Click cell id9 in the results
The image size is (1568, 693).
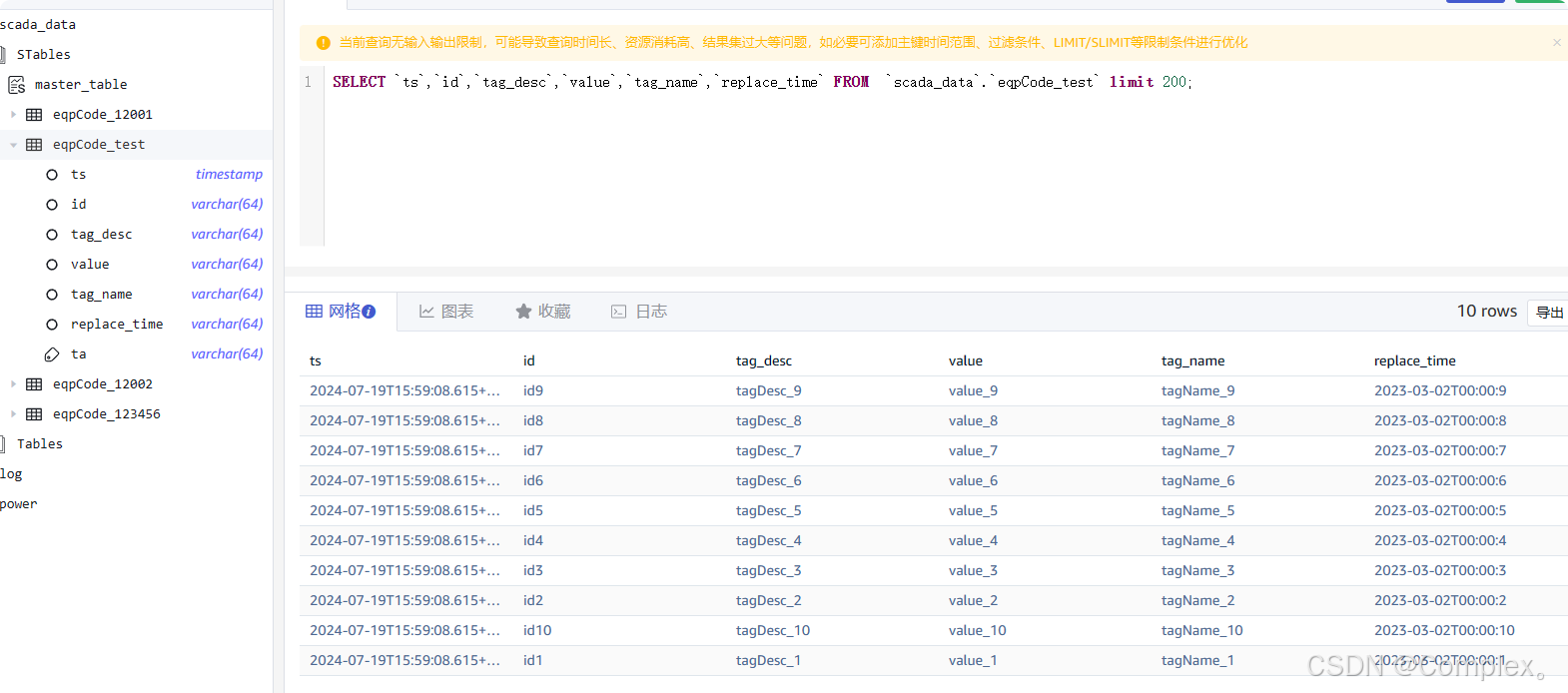point(533,391)
